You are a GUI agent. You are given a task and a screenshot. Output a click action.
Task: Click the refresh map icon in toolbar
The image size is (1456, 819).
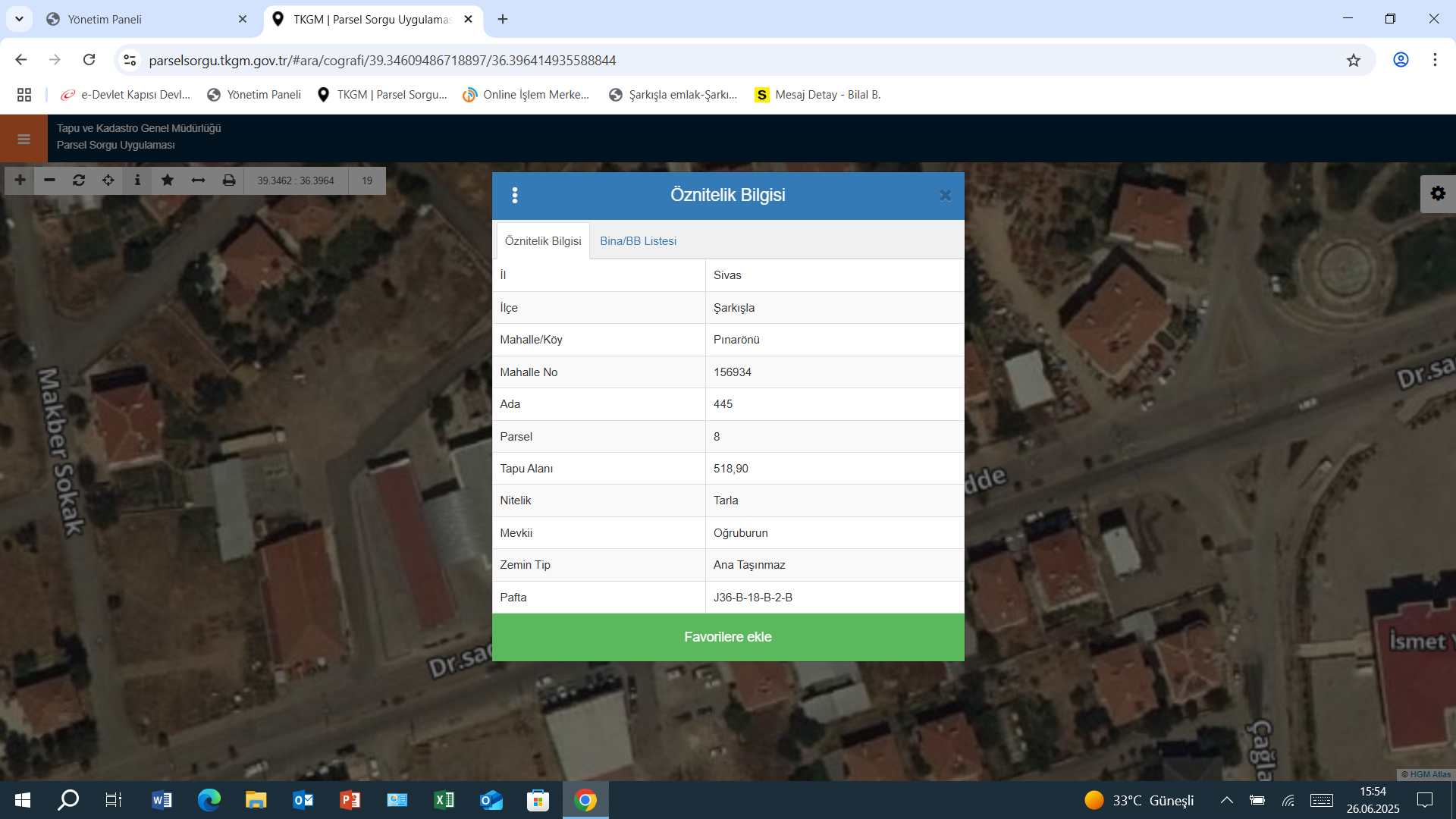tap(79, 180)
